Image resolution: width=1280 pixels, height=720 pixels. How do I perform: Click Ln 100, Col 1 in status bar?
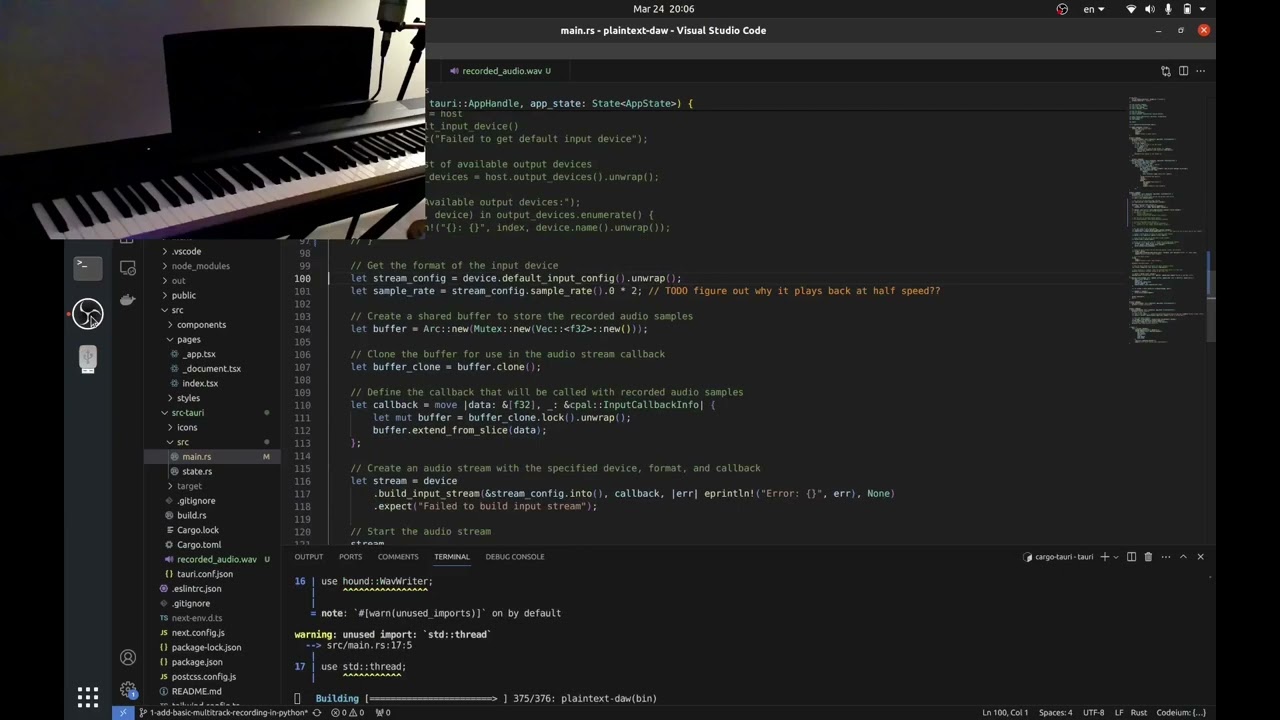1007,713
